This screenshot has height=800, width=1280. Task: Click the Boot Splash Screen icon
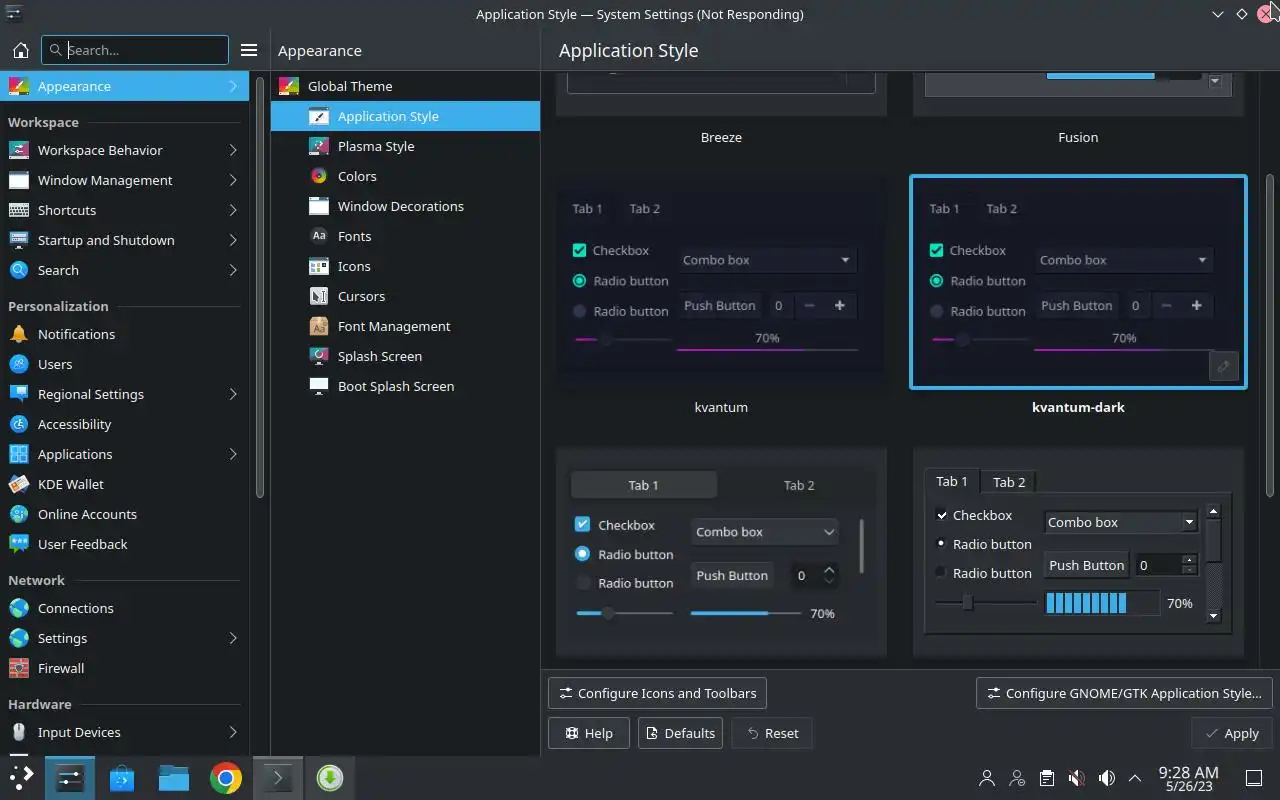[x=319, y=386]
